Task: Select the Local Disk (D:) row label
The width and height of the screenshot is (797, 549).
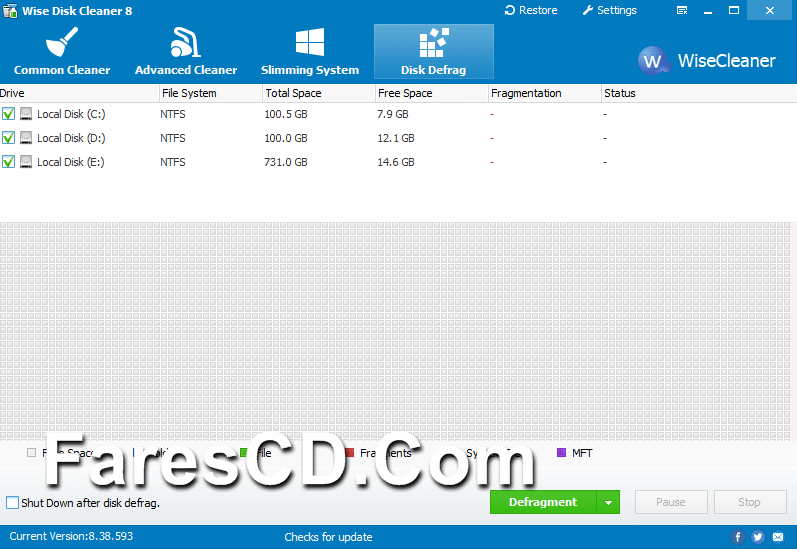Action: (71, 138)
